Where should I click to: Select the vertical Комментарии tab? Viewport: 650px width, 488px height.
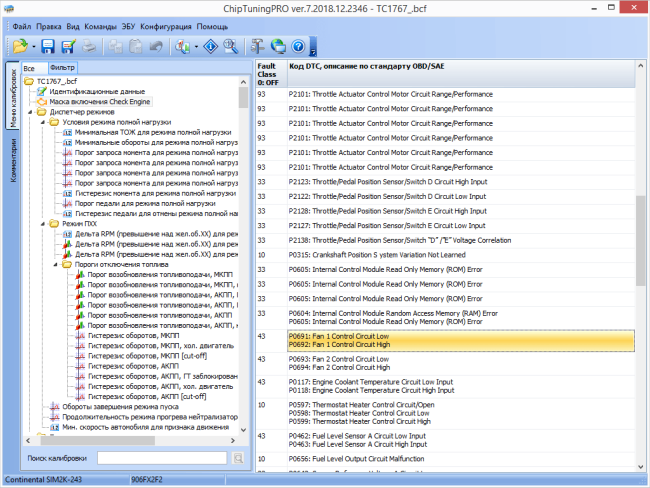pos(13,160)
